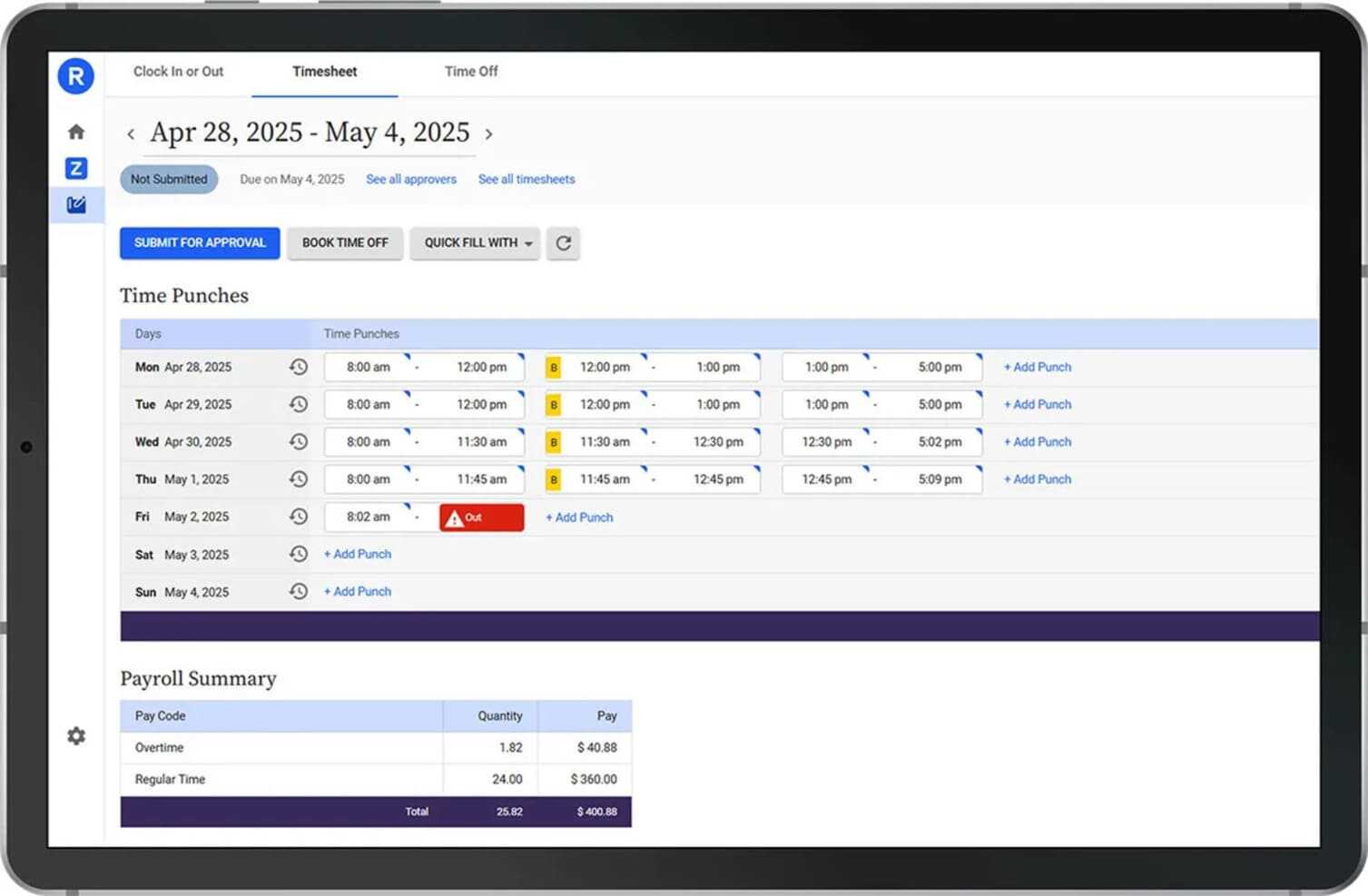This screenshot has height=896, width=1368.
Task: View punch history for Fri May 2
Action: [299, 517]
